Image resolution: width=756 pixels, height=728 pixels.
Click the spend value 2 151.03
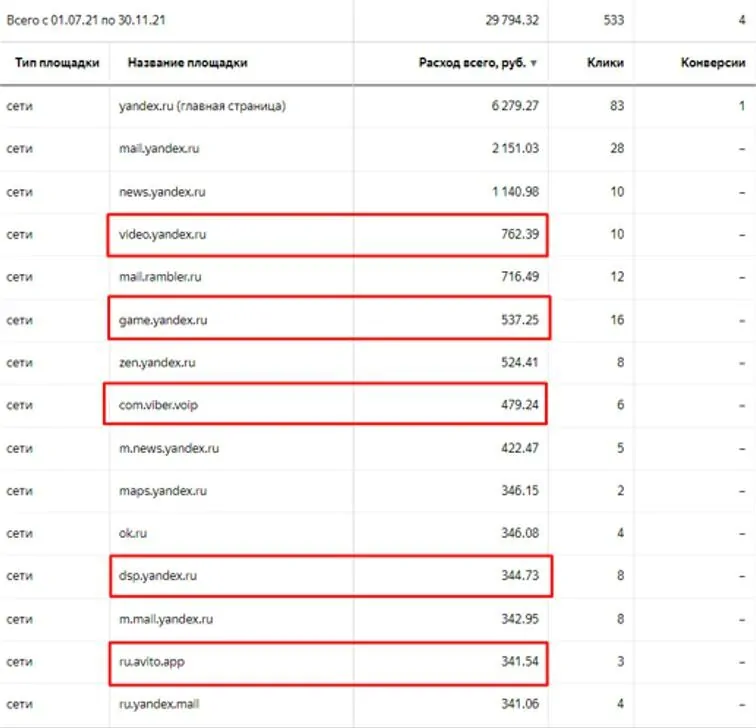515,148
